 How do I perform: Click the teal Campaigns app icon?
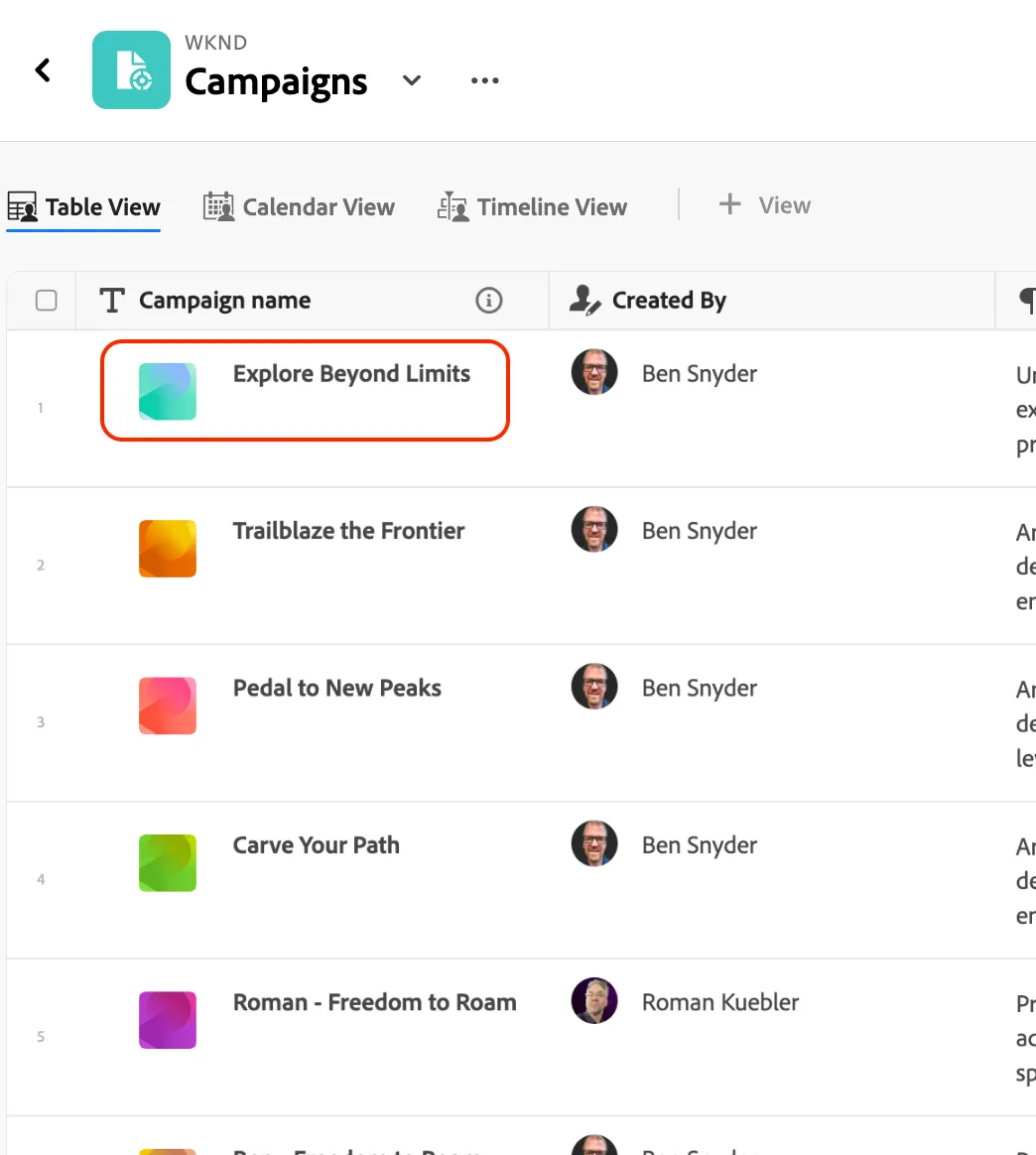pos(131,70)
